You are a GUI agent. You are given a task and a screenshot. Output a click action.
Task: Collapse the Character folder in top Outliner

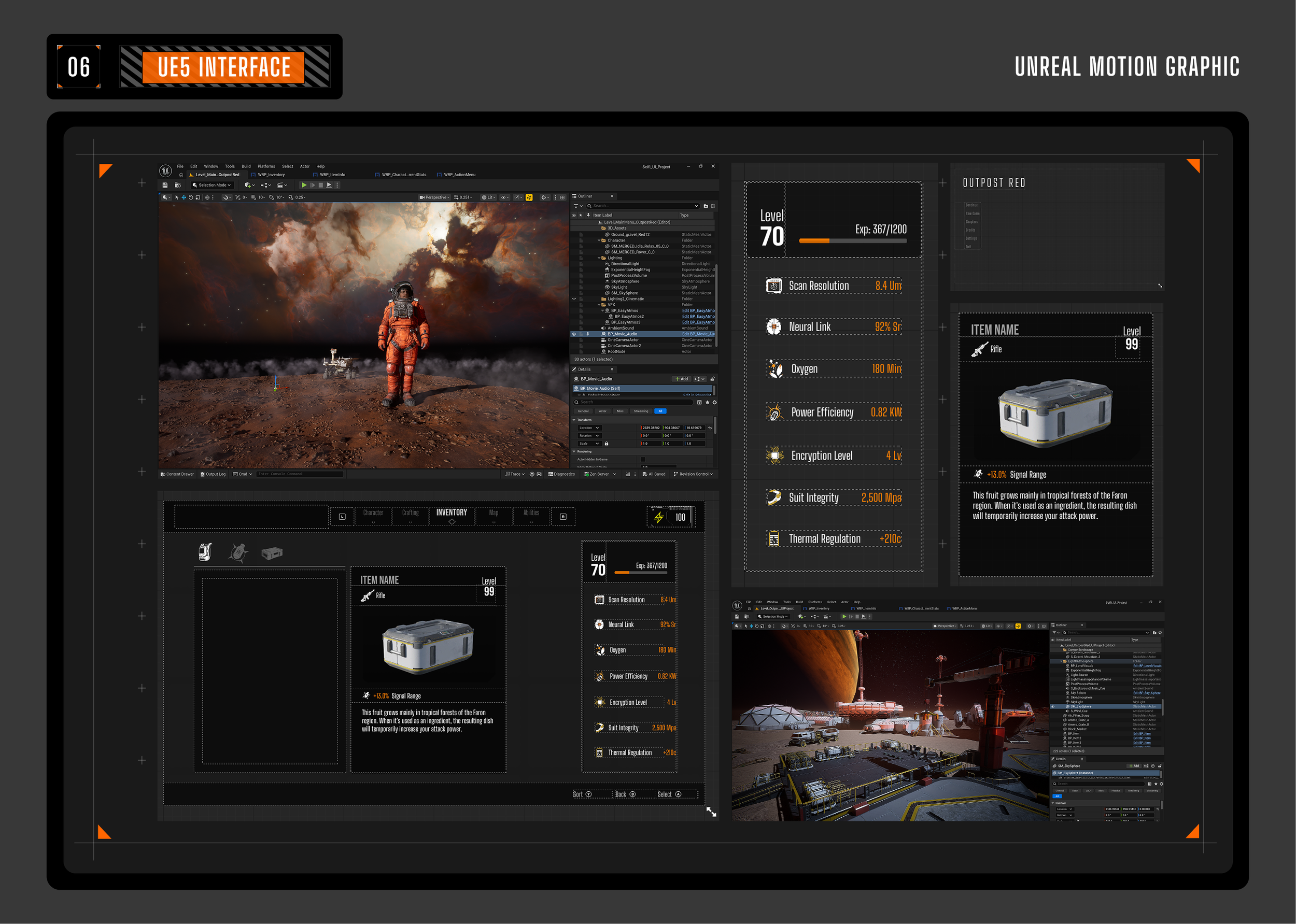[x=599, y=240]
